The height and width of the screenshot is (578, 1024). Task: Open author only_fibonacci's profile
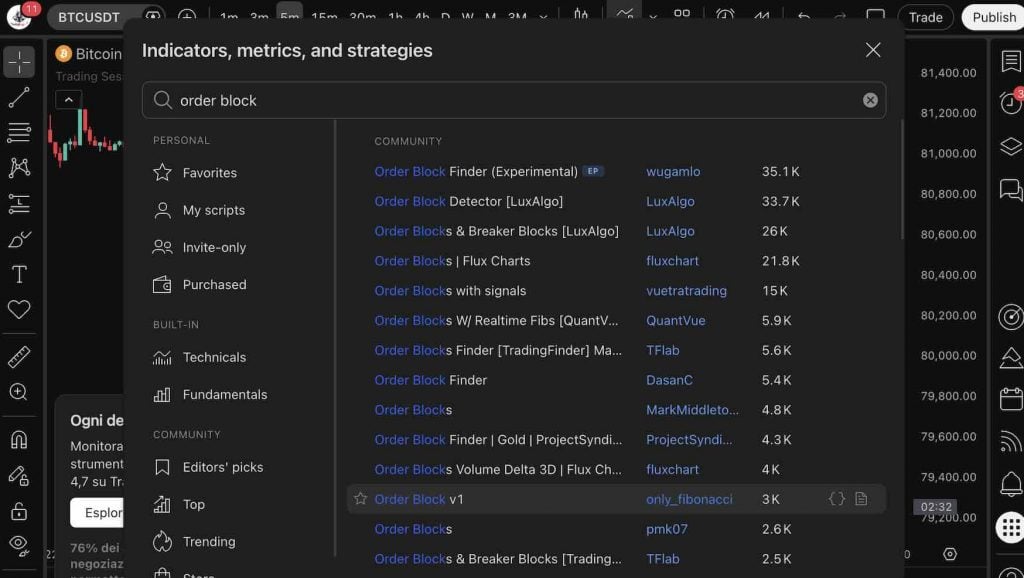pos(689,499)
